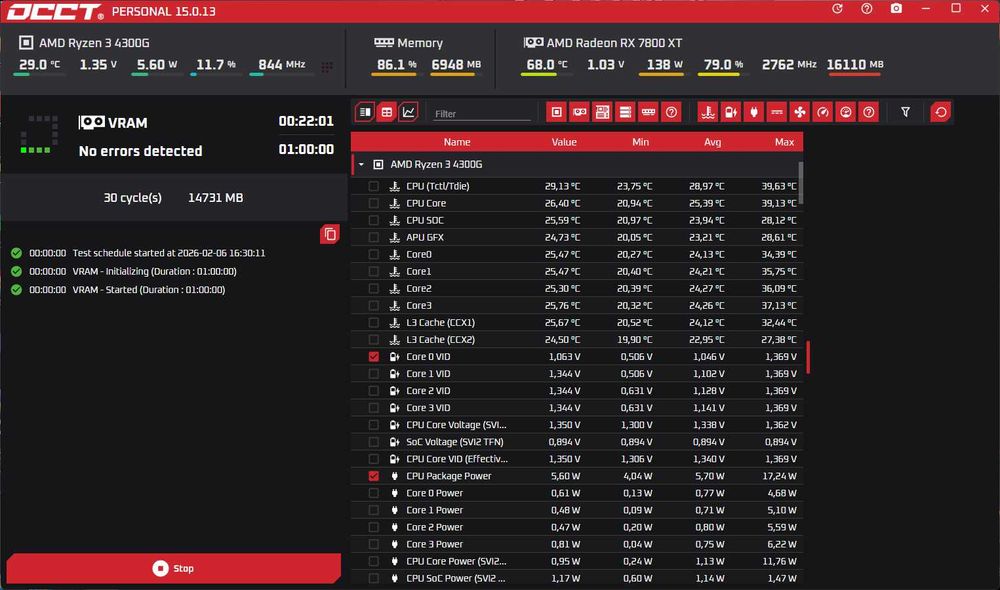Check the CPU Core temperature checkbox
The width and height of the screenshot is (1000, 590).
(x=374, y=203)
